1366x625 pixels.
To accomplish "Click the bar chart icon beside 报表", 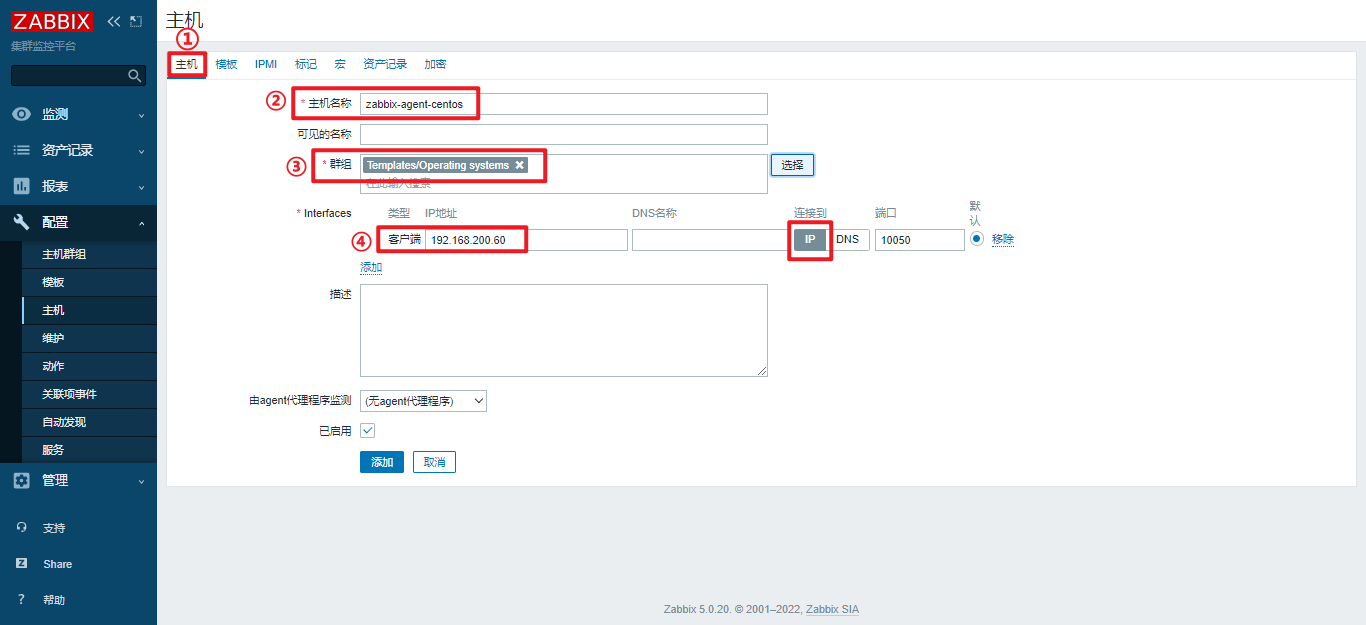I will tap(21, 186).
